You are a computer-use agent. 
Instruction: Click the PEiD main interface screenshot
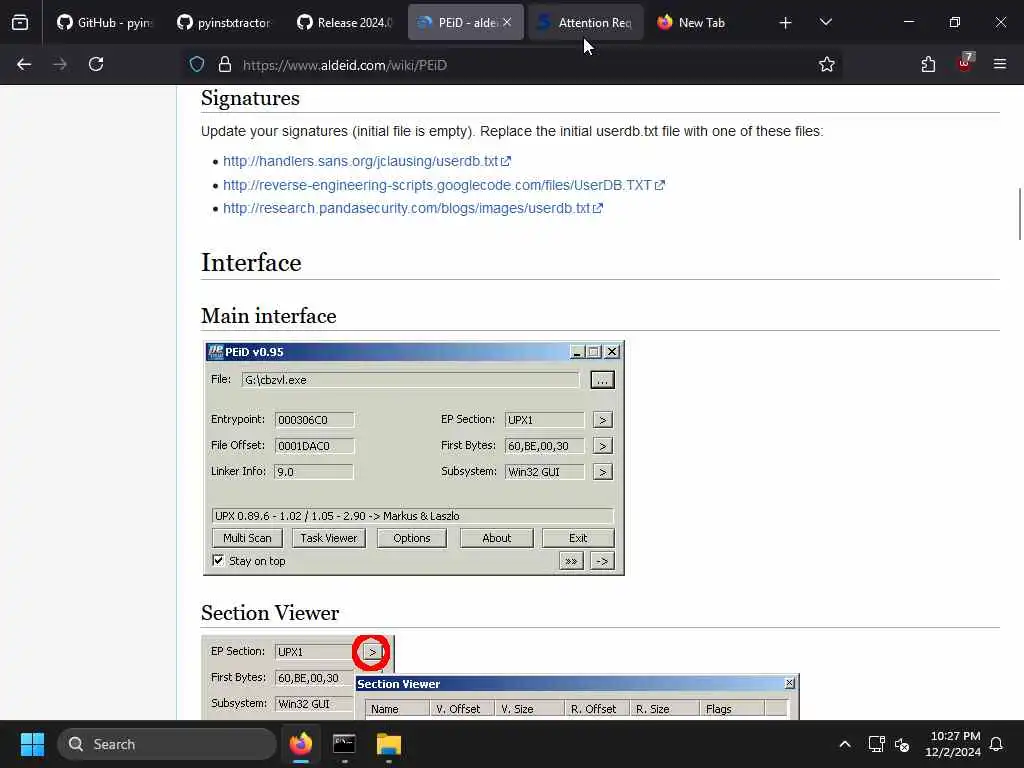413,458
